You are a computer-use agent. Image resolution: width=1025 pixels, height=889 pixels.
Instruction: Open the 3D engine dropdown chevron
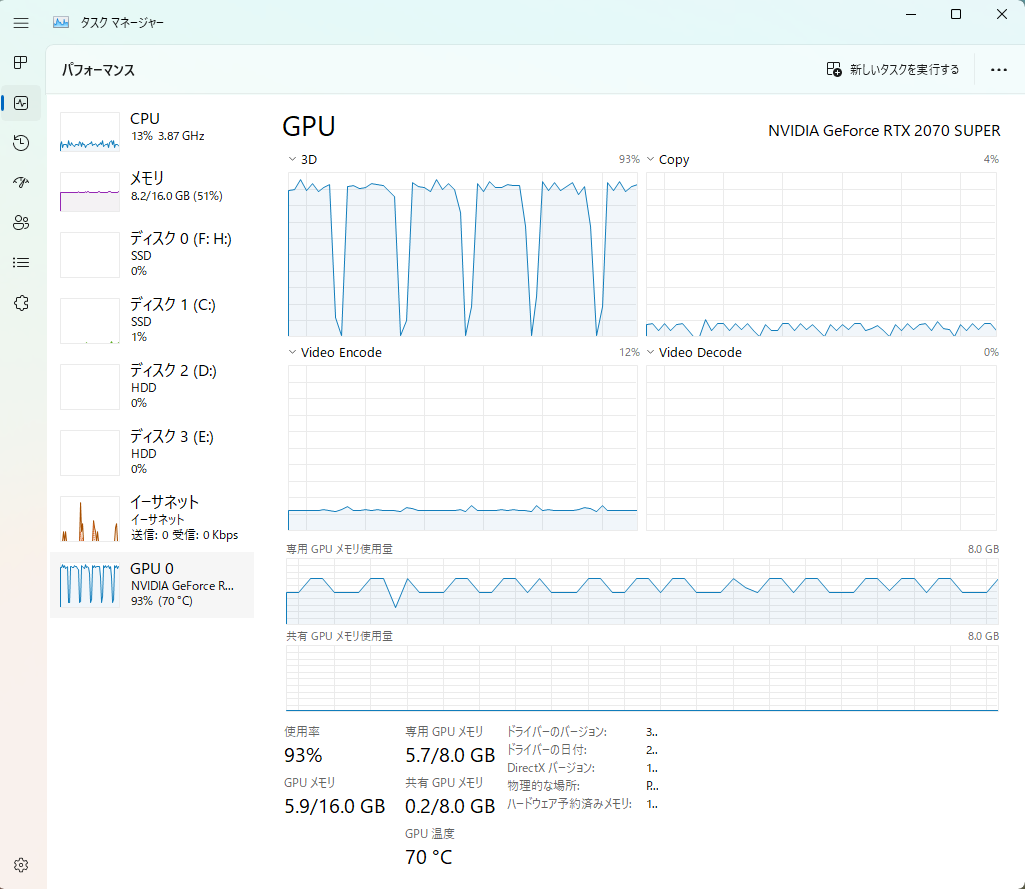click(292, 159)
